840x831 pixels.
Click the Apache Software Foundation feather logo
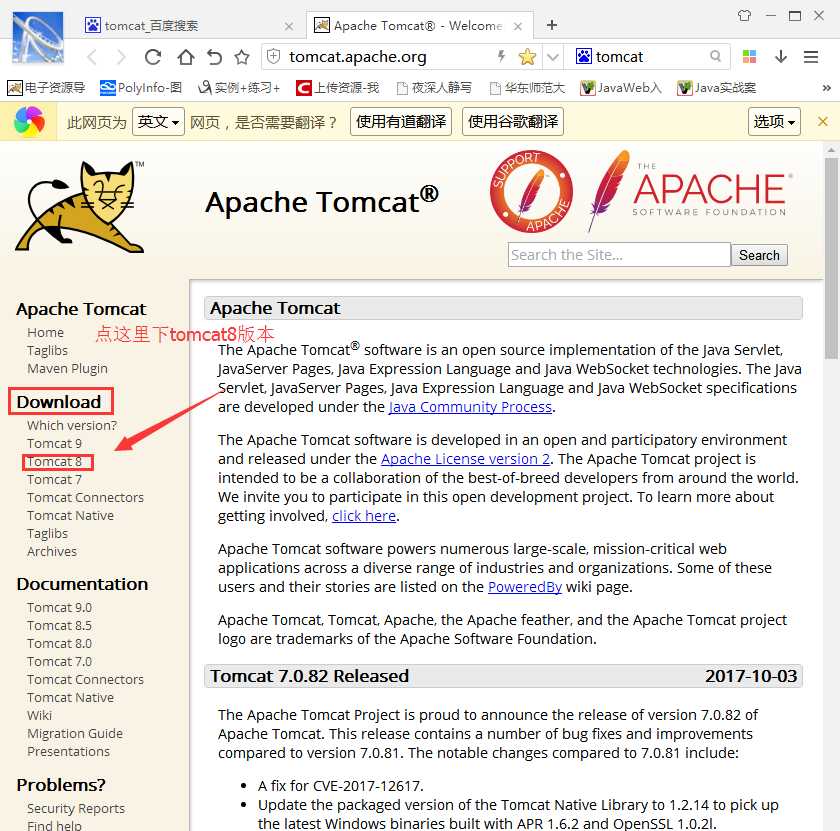click(690, 190)
